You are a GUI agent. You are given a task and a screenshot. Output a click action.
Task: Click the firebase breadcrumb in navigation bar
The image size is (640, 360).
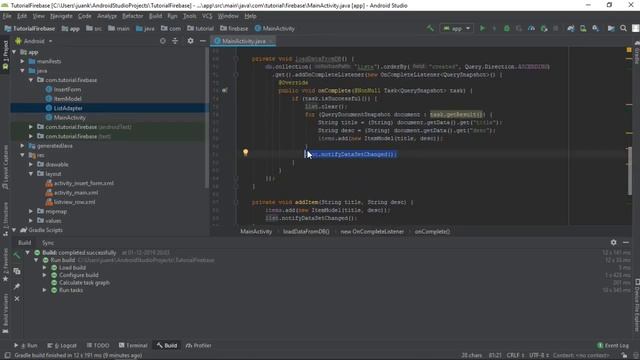click(x=234, y=29)
